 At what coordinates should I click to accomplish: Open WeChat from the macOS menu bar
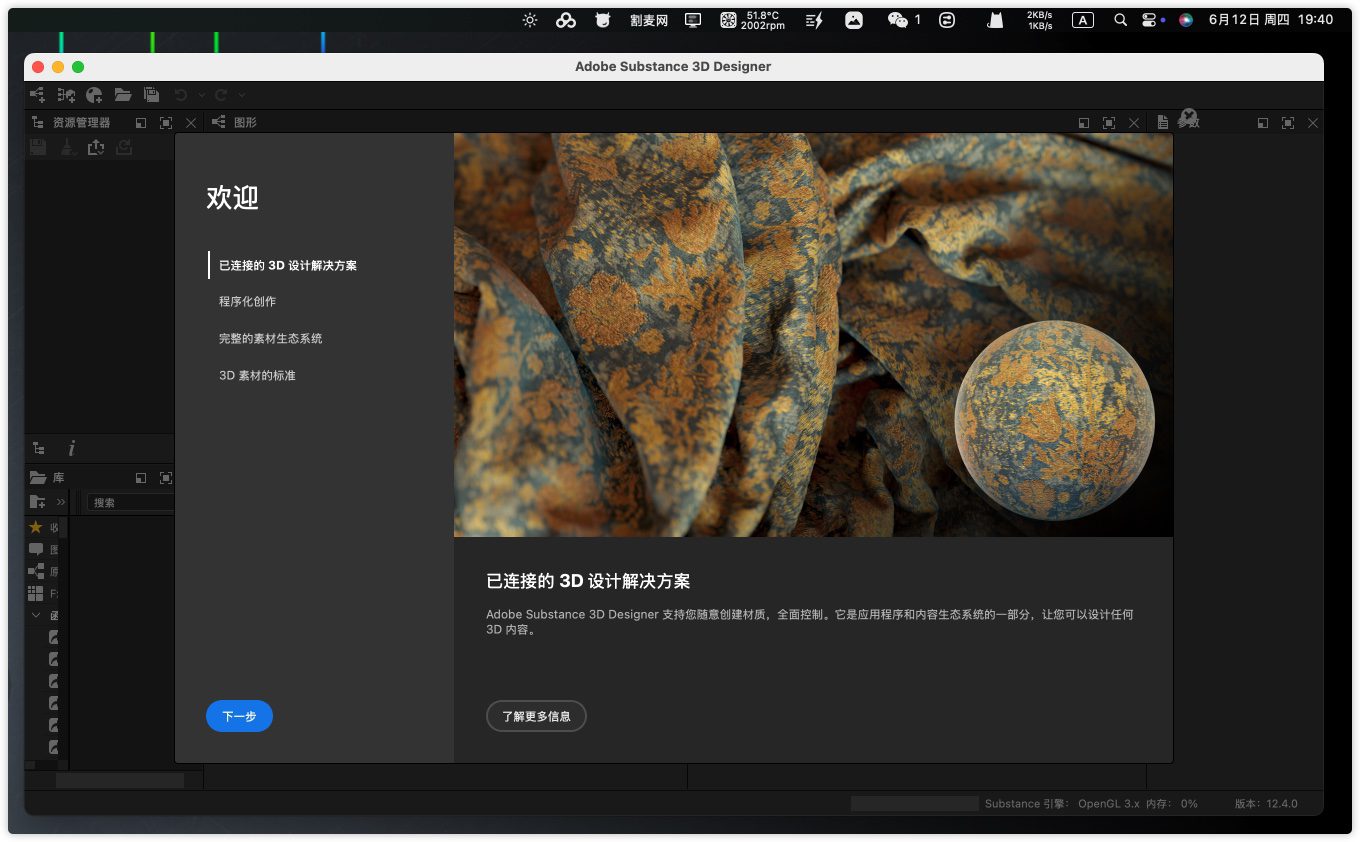tap(898, 19)
